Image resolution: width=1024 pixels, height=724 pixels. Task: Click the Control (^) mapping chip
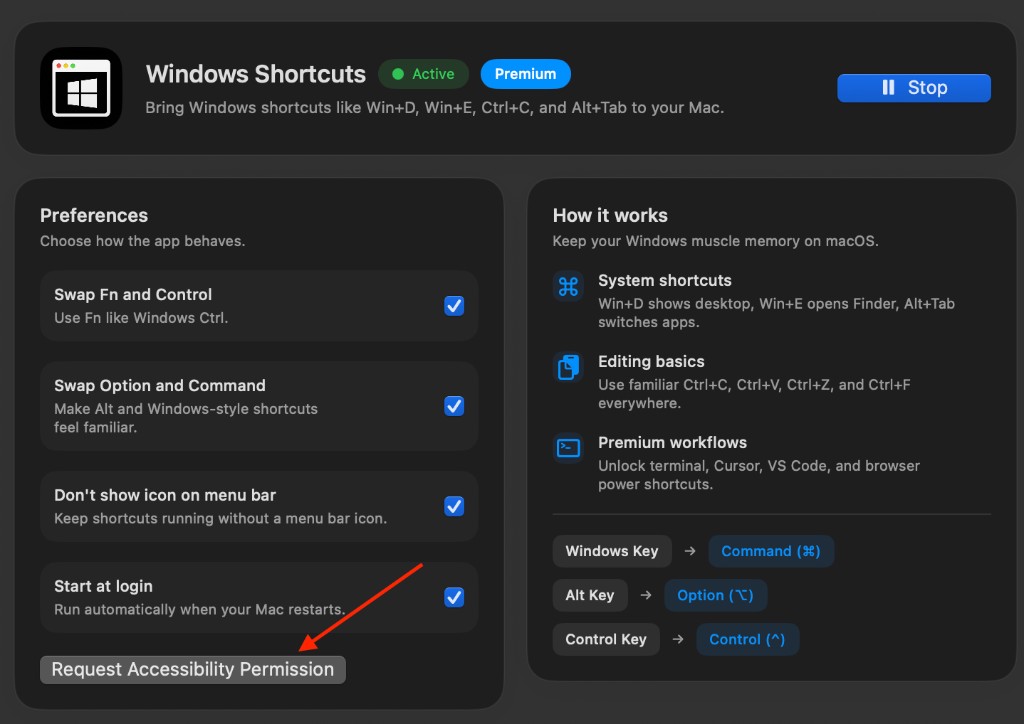point(747,639)
